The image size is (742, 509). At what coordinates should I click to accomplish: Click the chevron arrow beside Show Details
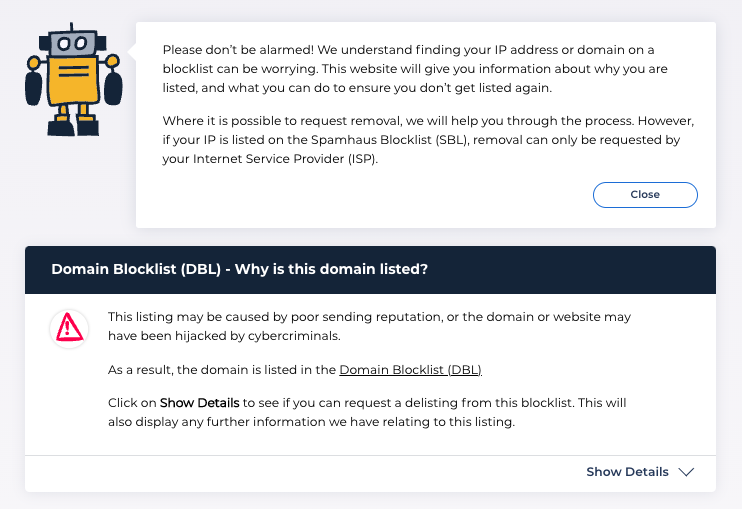coord(686,472)
